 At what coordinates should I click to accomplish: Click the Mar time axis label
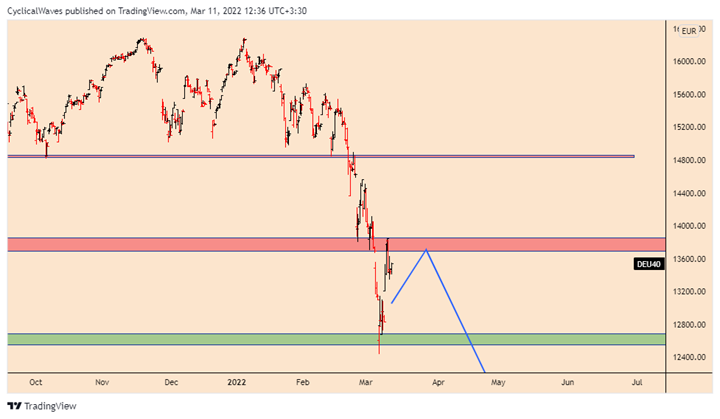(366, 382)
